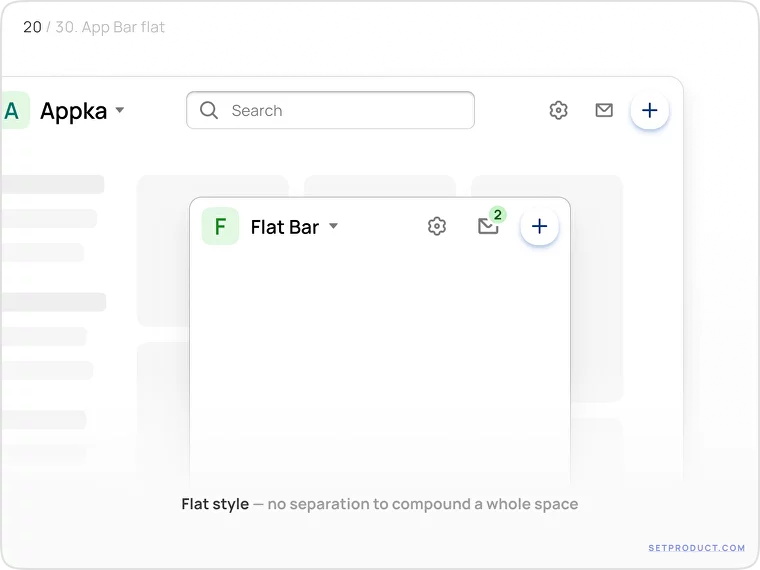Click the "30. App Bar flat" heading

pos(110,27)
